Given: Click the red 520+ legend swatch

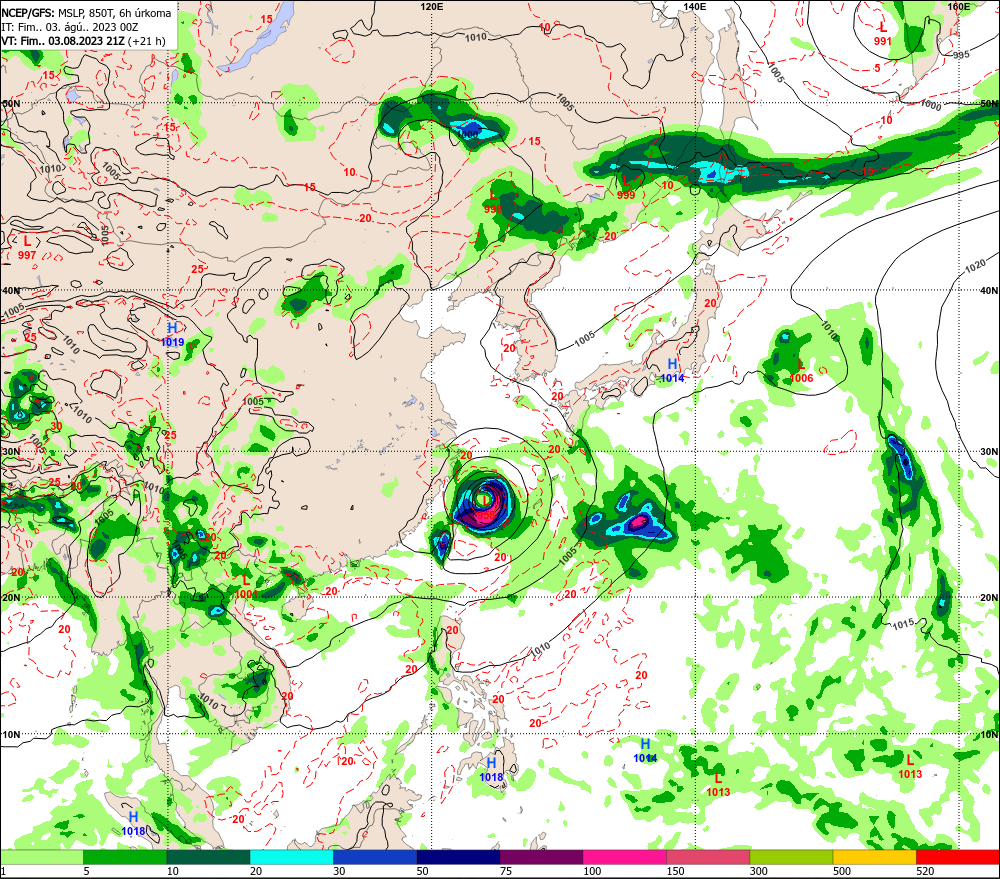Looking at the screenshot, I should [958, 857].
